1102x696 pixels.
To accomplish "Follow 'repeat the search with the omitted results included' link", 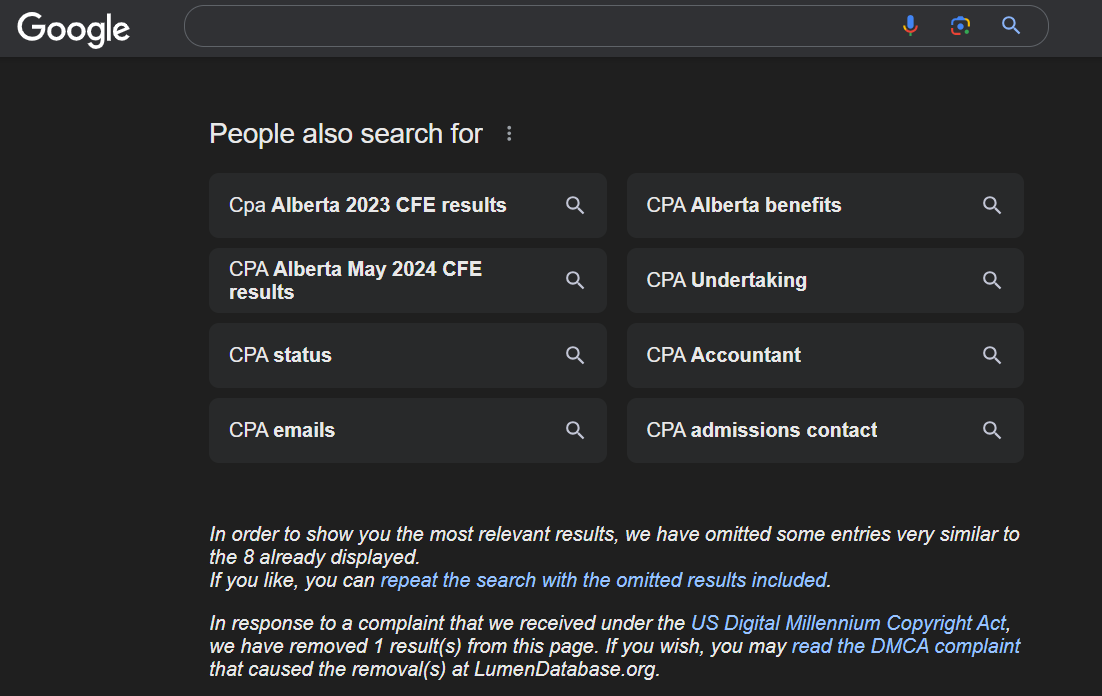I will coord(604,580).
